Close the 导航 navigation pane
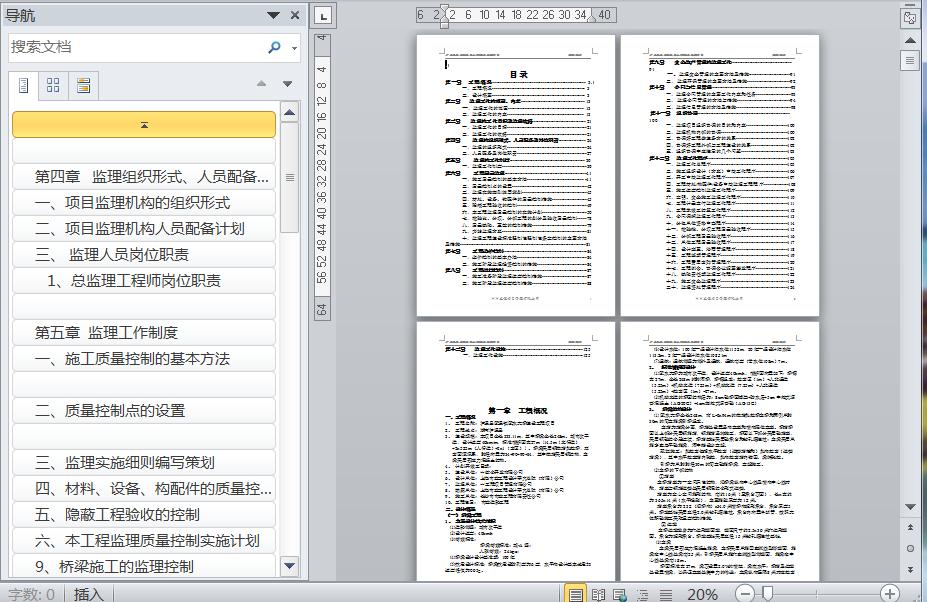This screenshot has height=602, width=927. pos(295,15)
